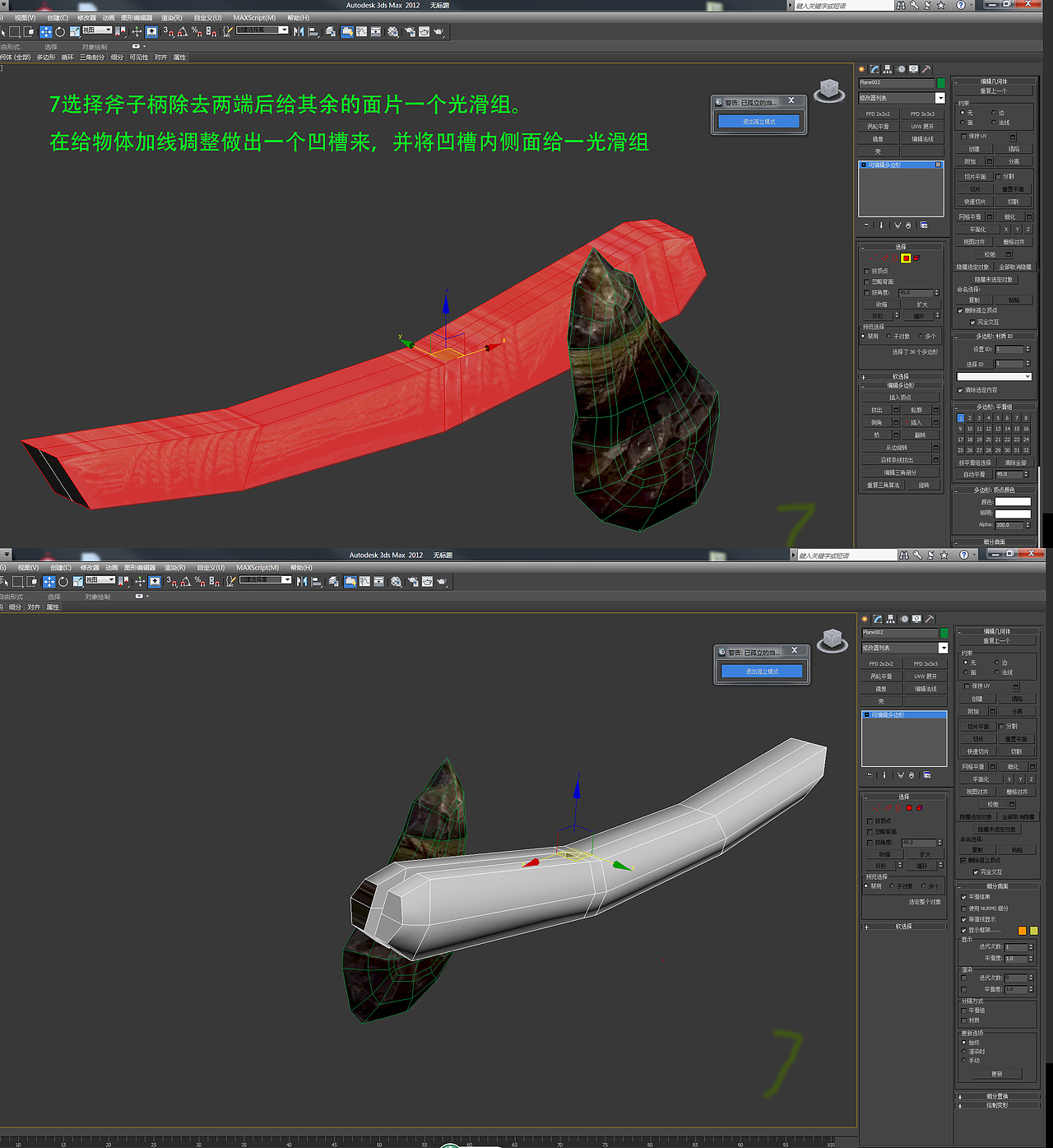Click the Align tool in upper window toolbar
The image size is (1053, 1148).
pos(313,31)
